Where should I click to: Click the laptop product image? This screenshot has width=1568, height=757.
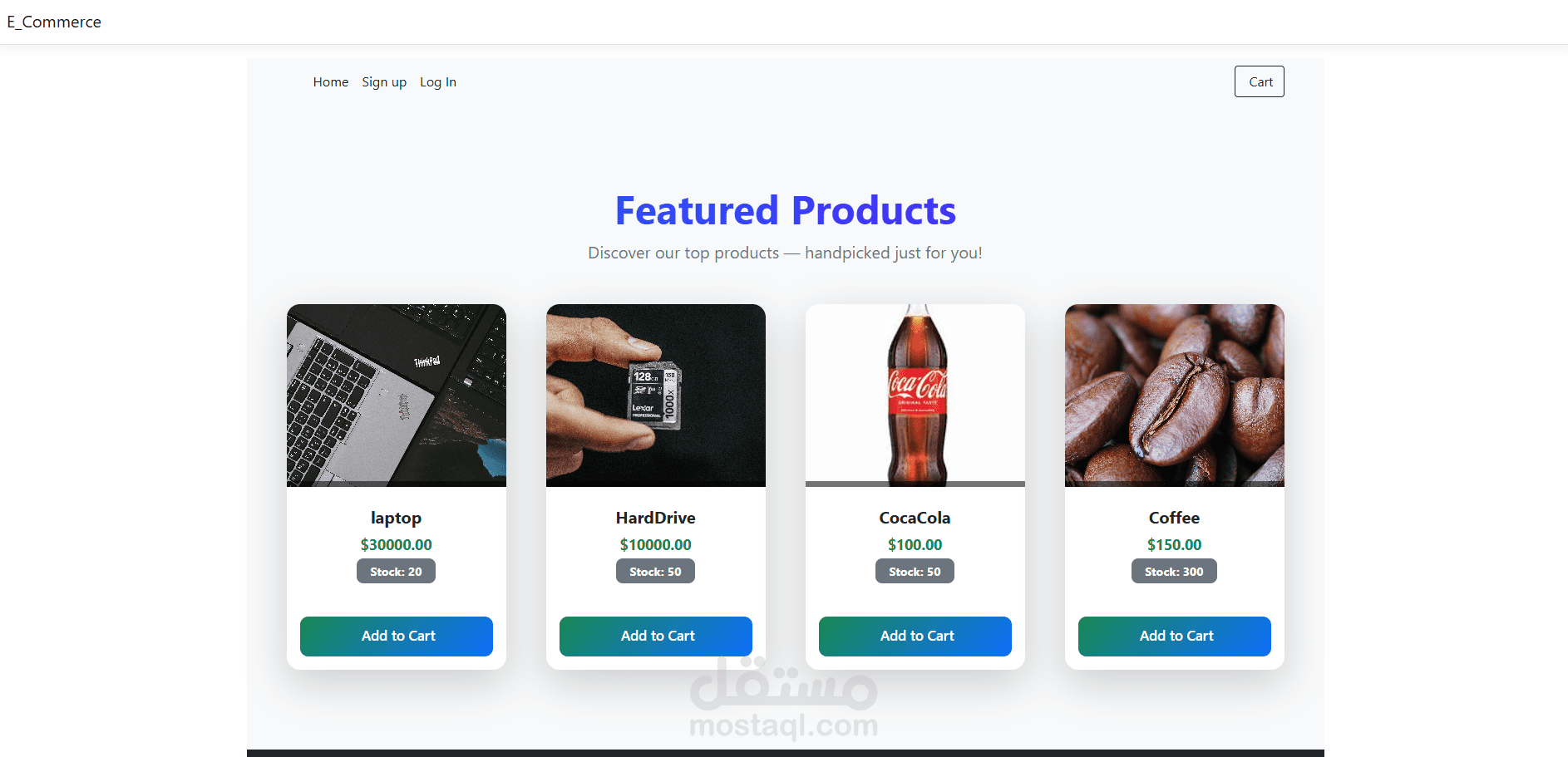tap(397, 396)
